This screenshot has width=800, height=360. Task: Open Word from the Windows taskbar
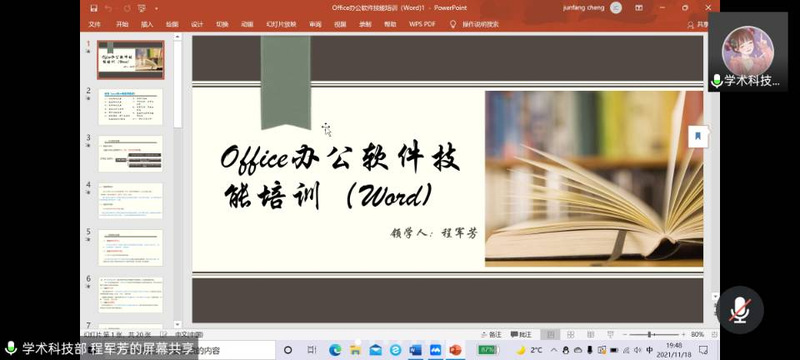[x=415, y=350]
